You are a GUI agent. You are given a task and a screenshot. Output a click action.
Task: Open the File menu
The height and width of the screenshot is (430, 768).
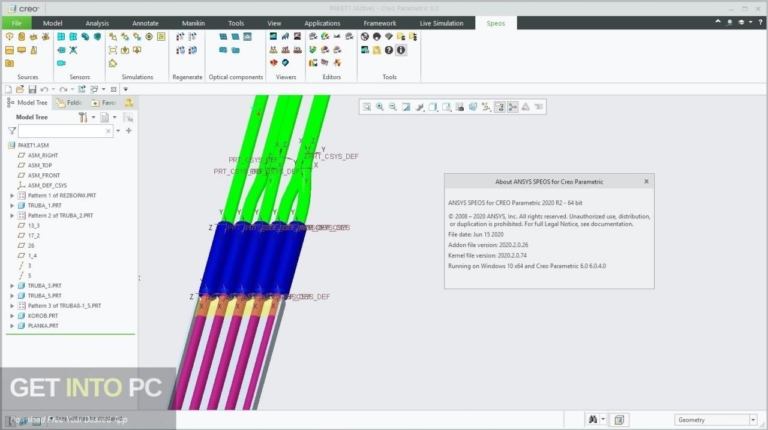[x=17, y=23]
